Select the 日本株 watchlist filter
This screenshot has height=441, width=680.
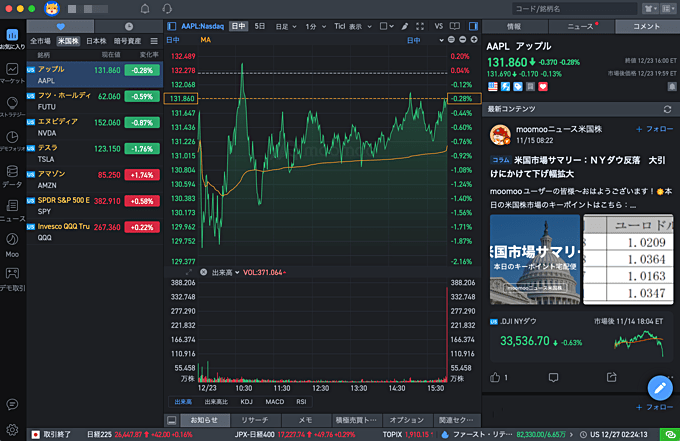click(x=96, y=41)
